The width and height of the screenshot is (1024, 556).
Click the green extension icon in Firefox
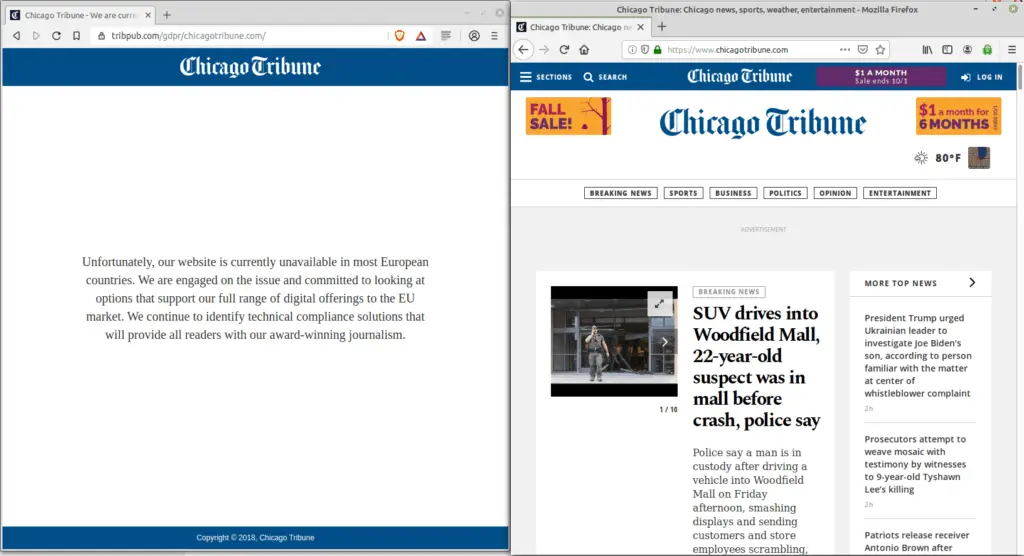click(x=987, y=50)
